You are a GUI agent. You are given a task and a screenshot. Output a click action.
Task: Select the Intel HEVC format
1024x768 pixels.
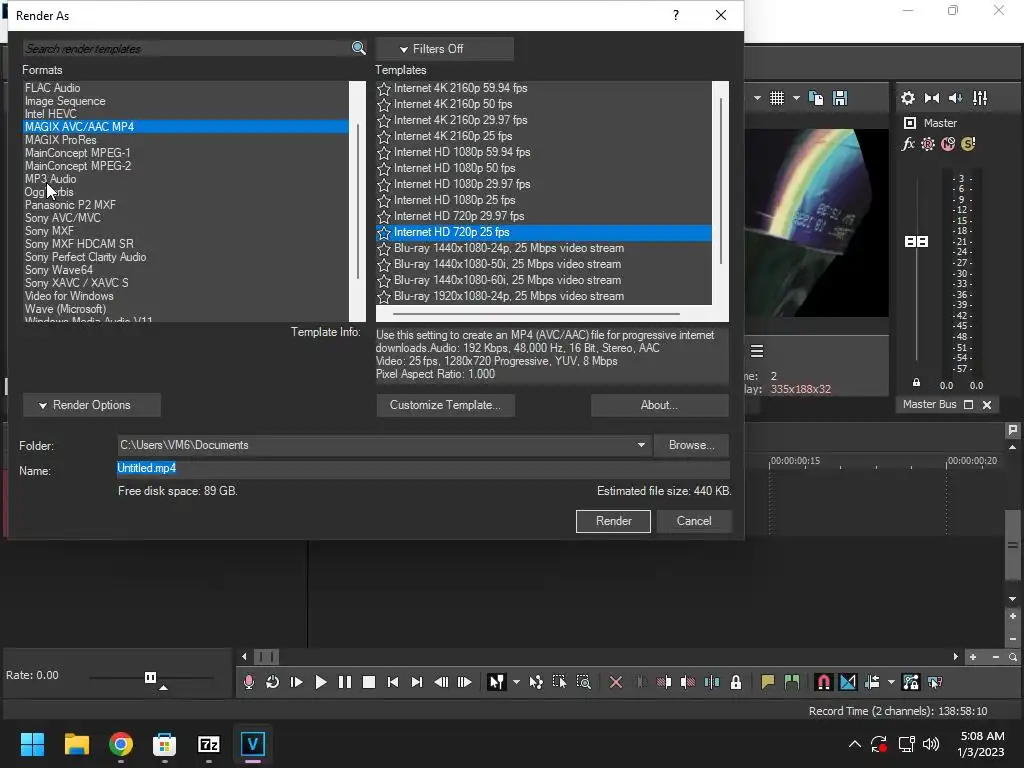coord(50,114)
